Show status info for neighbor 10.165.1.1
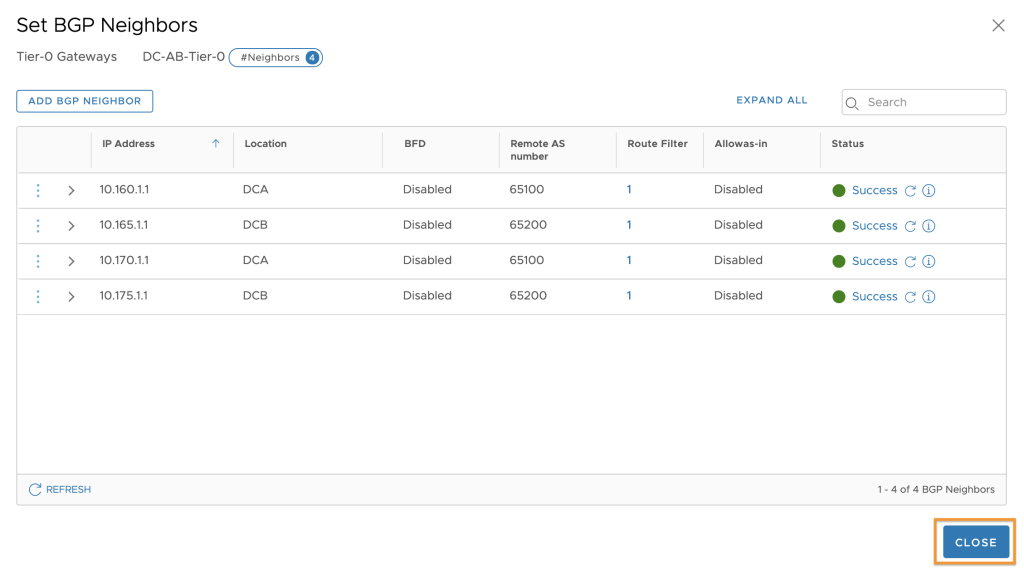 coord(929,226)
